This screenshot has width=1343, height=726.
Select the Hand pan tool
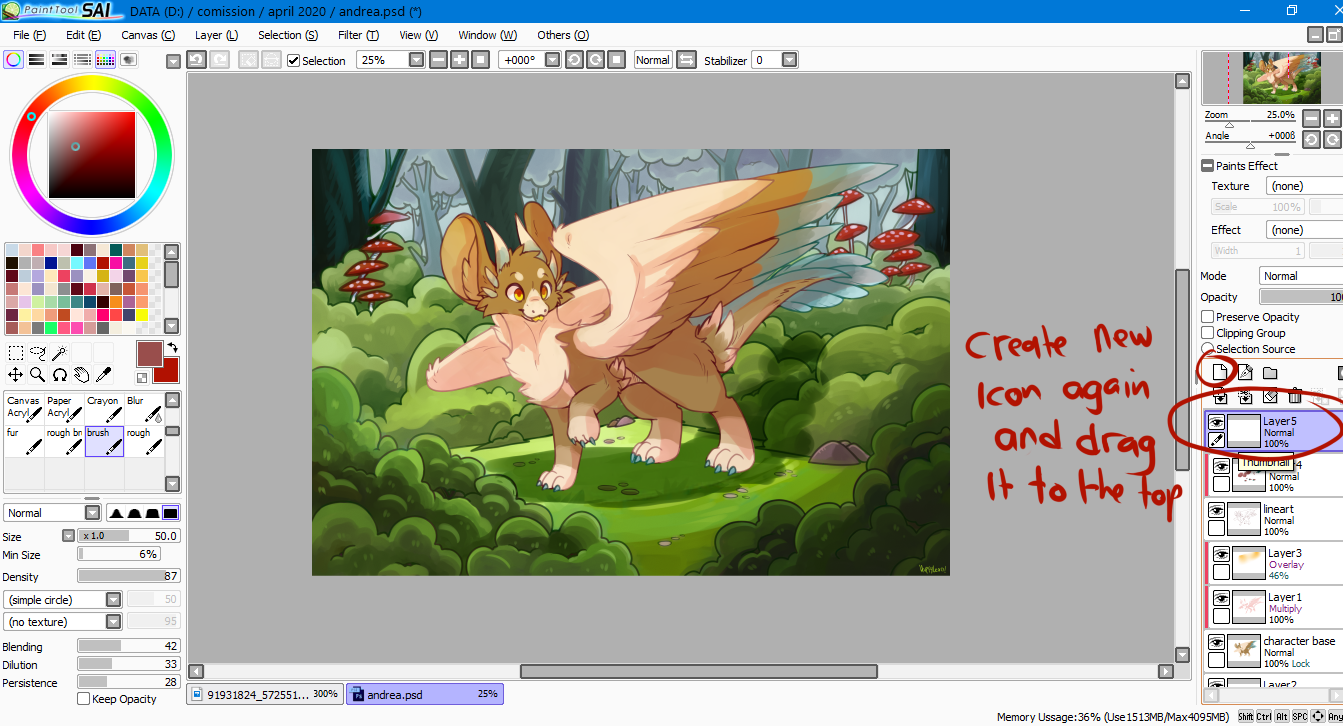pyautogui.click(x=82, y=375)
